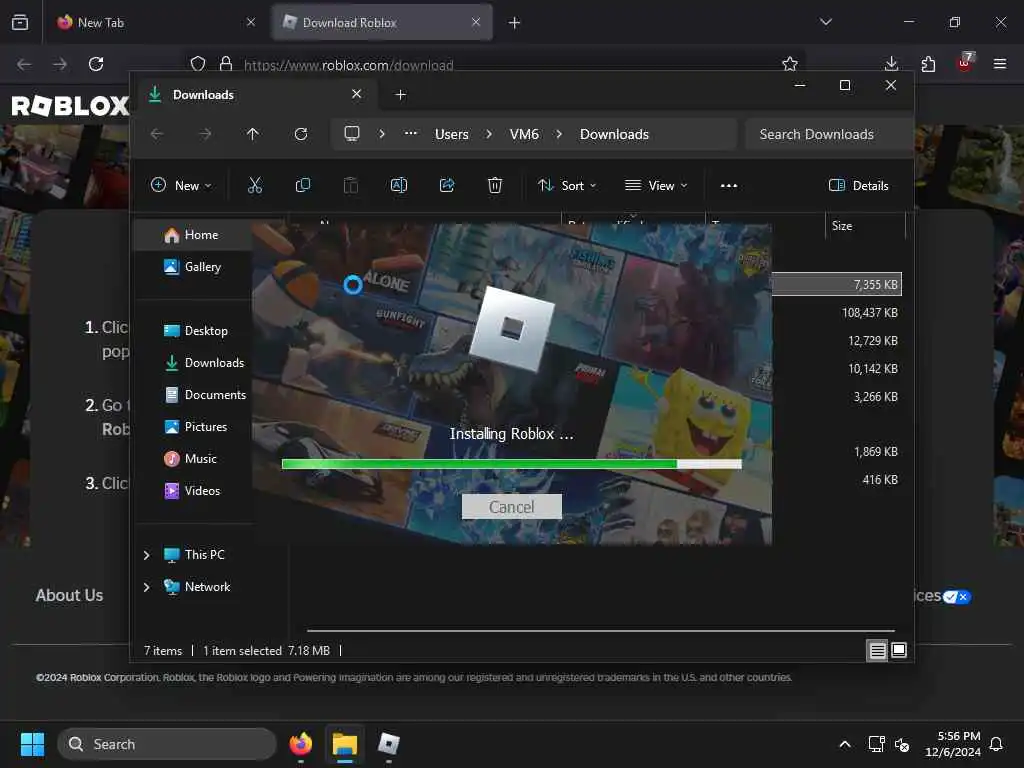Switch to details list view layout
The image size is (1024, 768).
pyautogui.click(x=877, y=650)
